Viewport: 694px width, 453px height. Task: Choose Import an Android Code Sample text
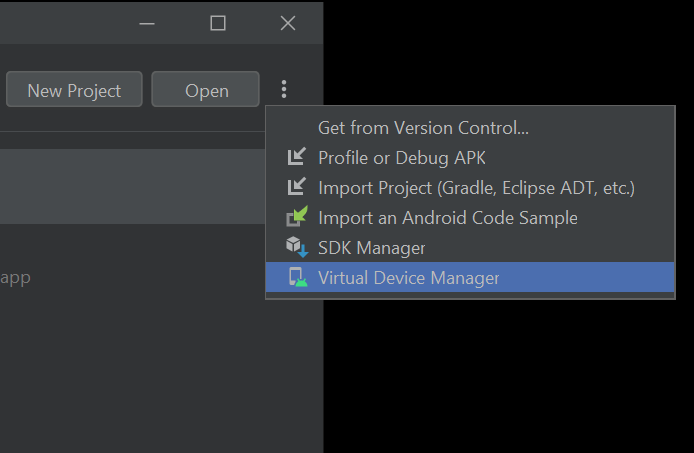tap(447, 218)
